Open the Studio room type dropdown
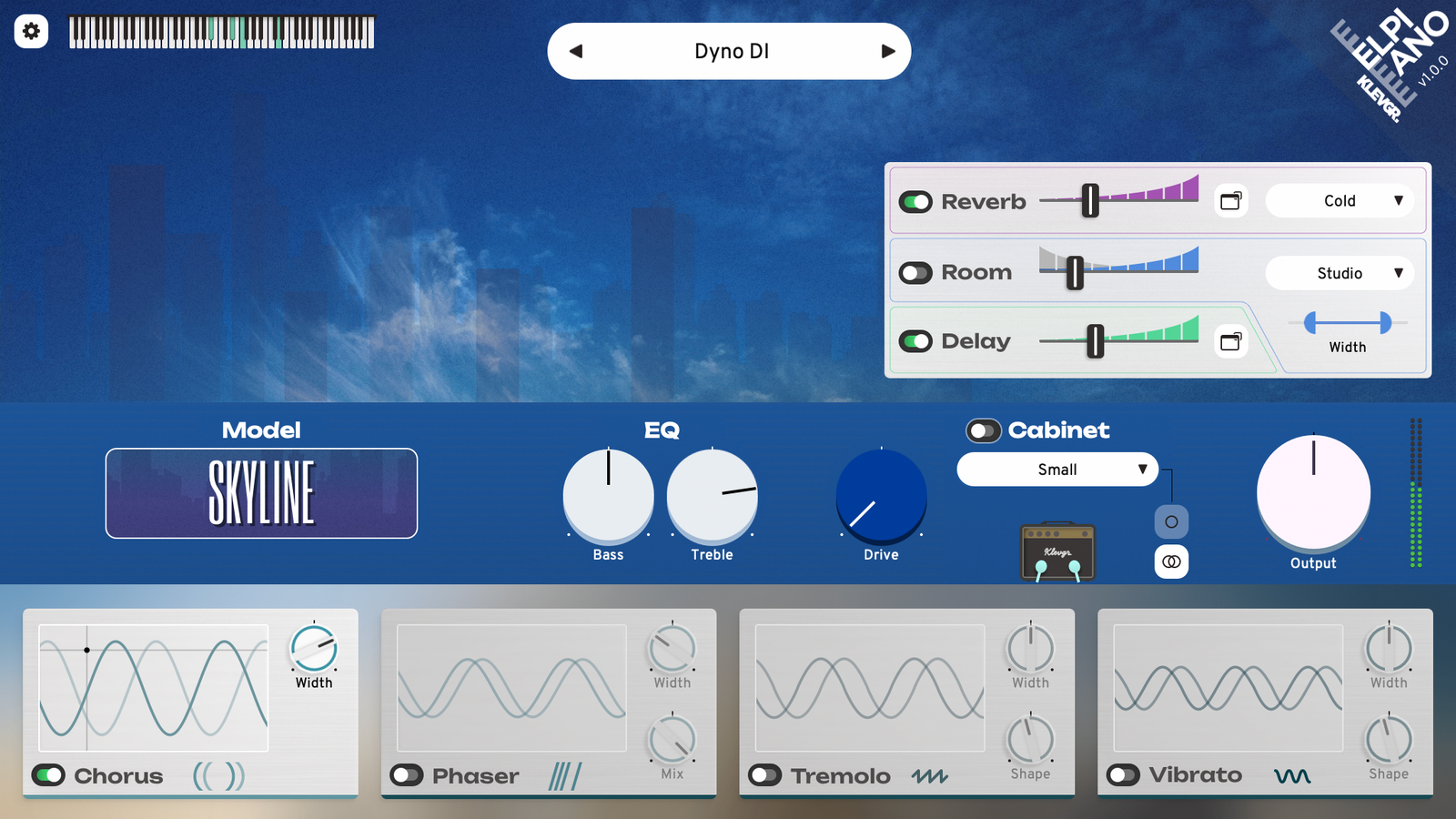1456x819 pixels. (x=1339, y=273)
